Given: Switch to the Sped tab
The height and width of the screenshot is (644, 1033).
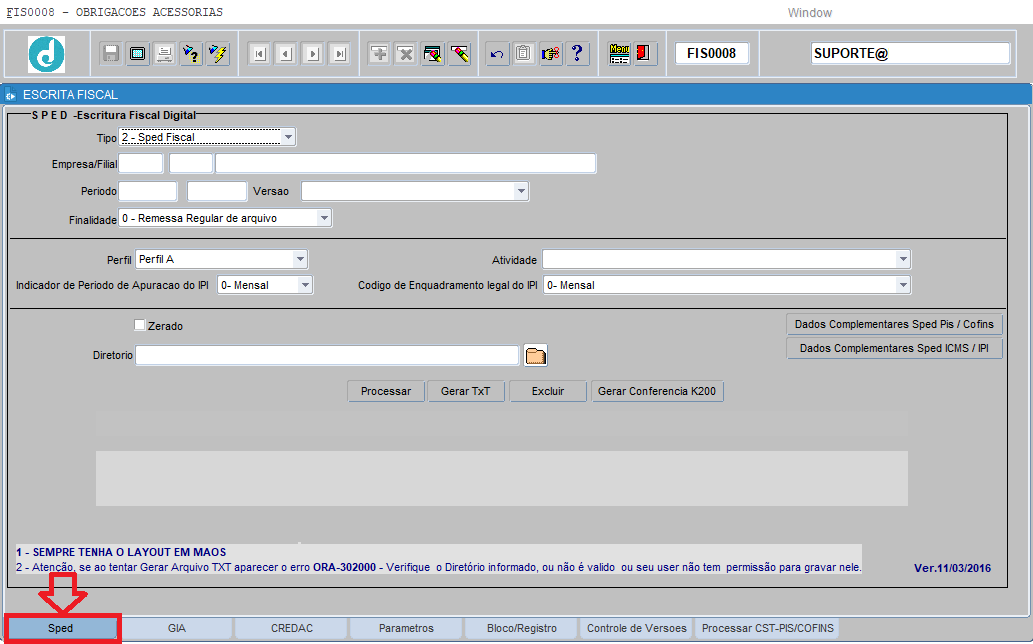Looking at the screenshot, I should pyautogui.click(x=61, y=628).
